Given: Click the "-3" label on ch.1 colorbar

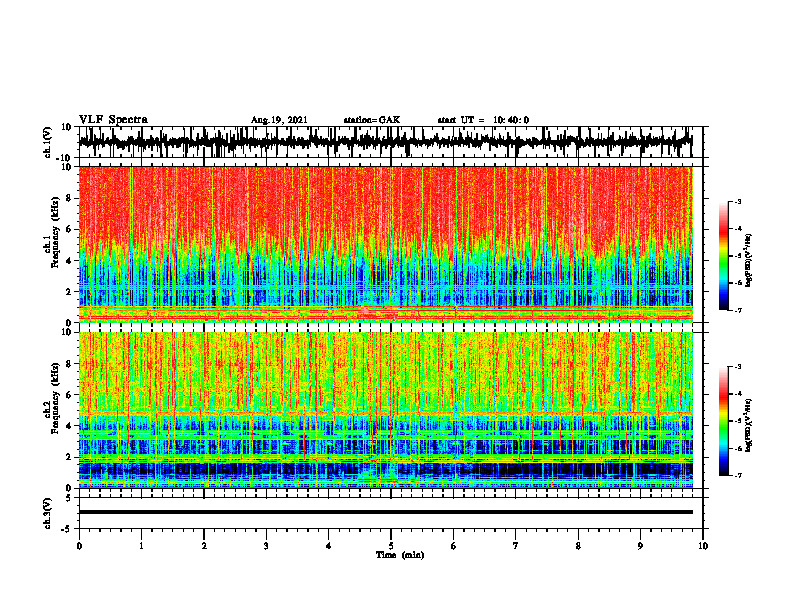Looking at the screenshot, I should click(x=738, y=202).
